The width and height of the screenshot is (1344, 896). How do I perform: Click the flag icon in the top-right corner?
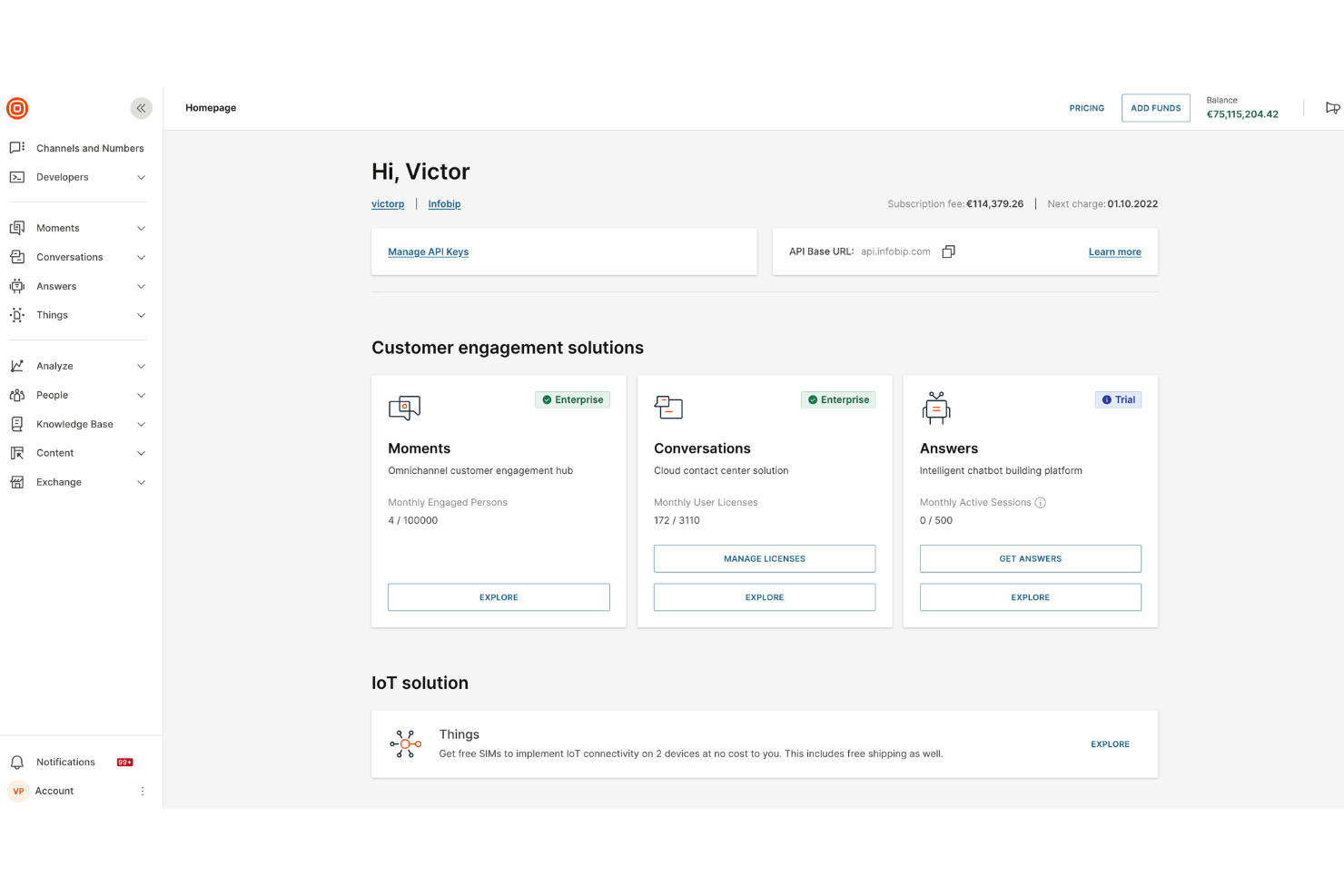tap(1332, 107)
